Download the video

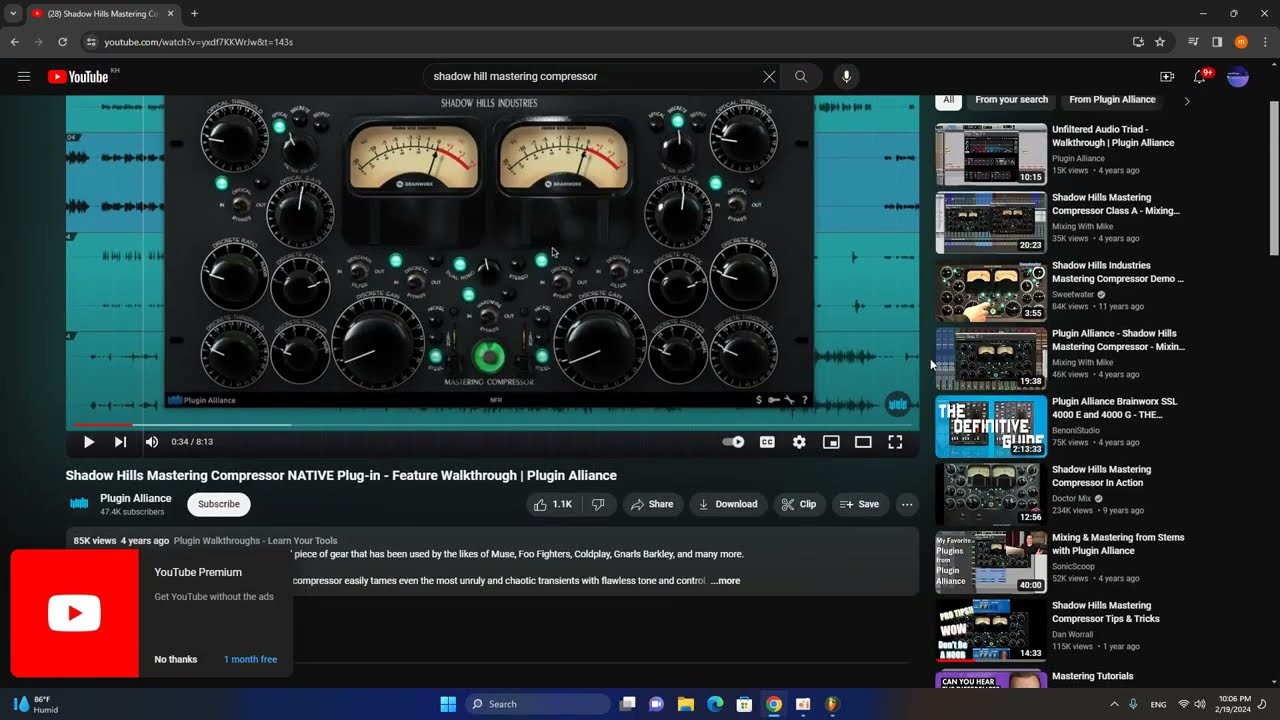tap(728, 505)
